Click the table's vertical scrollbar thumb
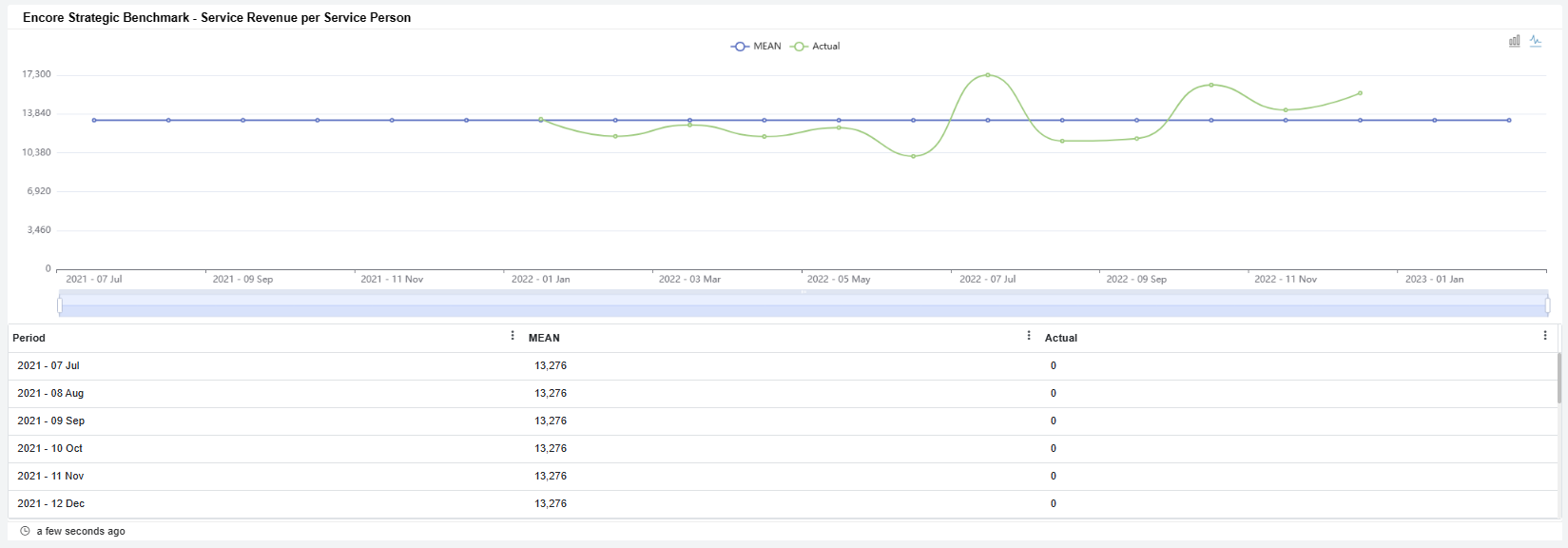This screenshot has width=1568, height=548. pos(1558,378)
